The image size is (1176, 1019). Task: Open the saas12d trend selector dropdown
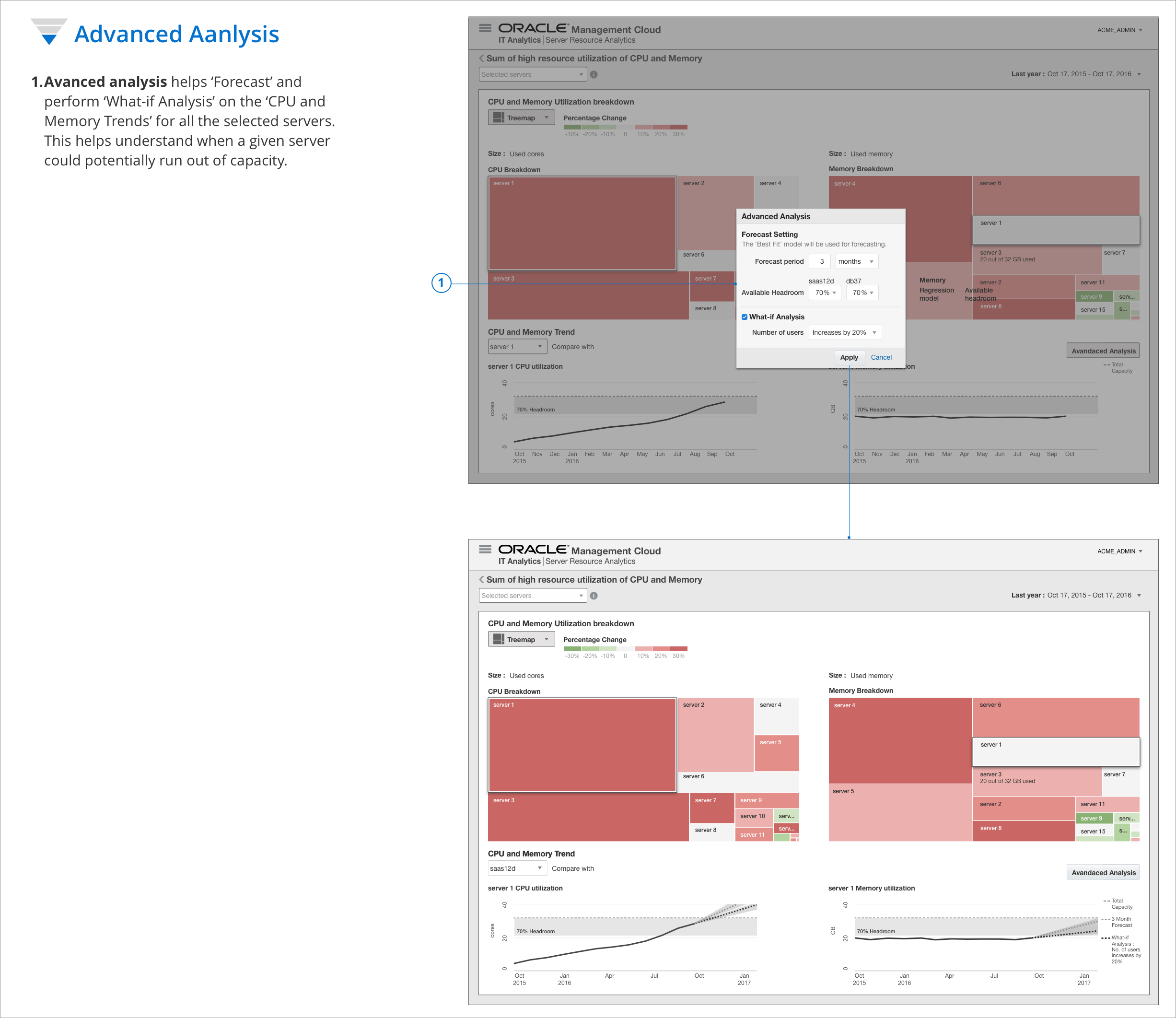517,868
